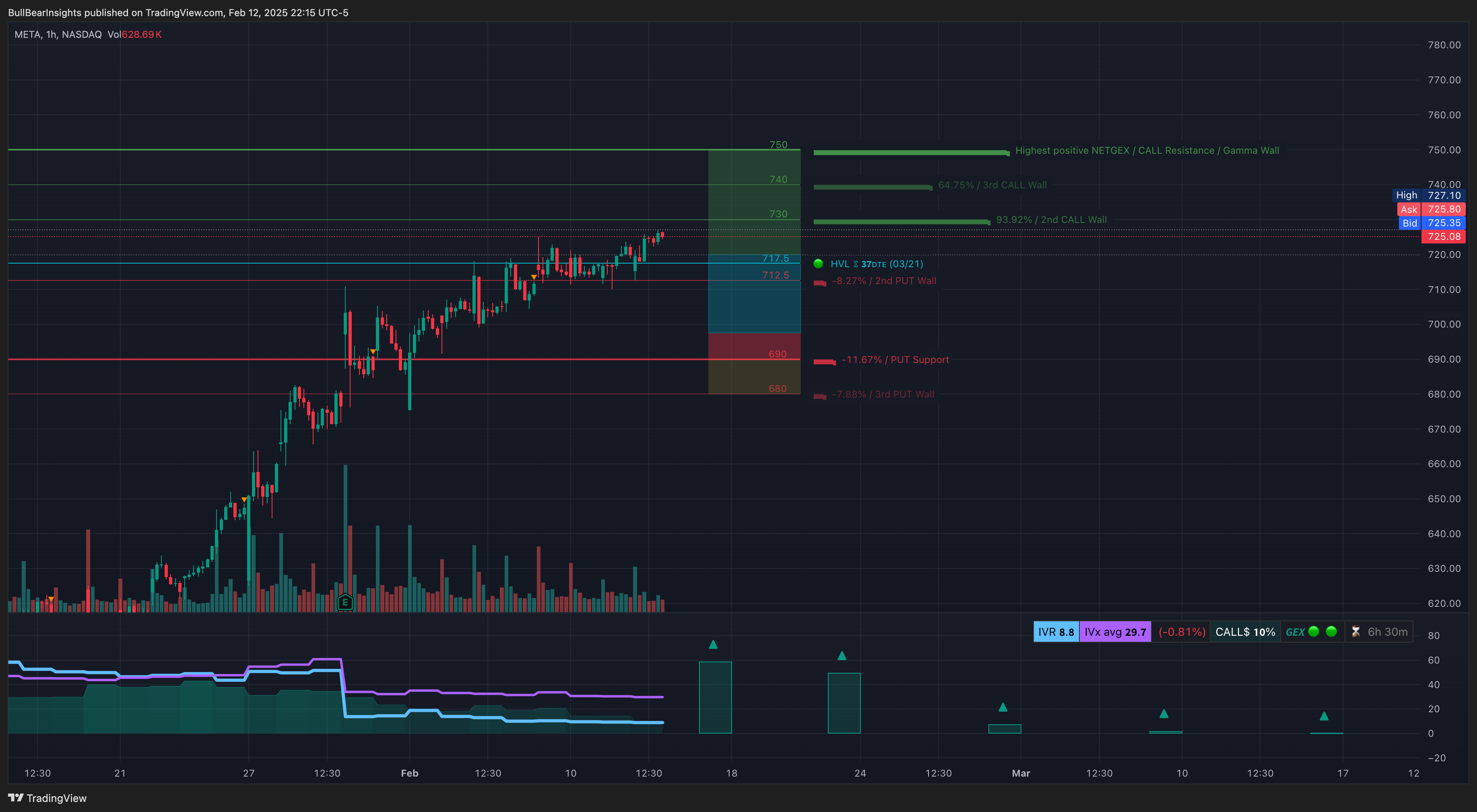
Task: Click the -7.88% / 3rd PUT Wall label
Action: [x=883, y=394]
